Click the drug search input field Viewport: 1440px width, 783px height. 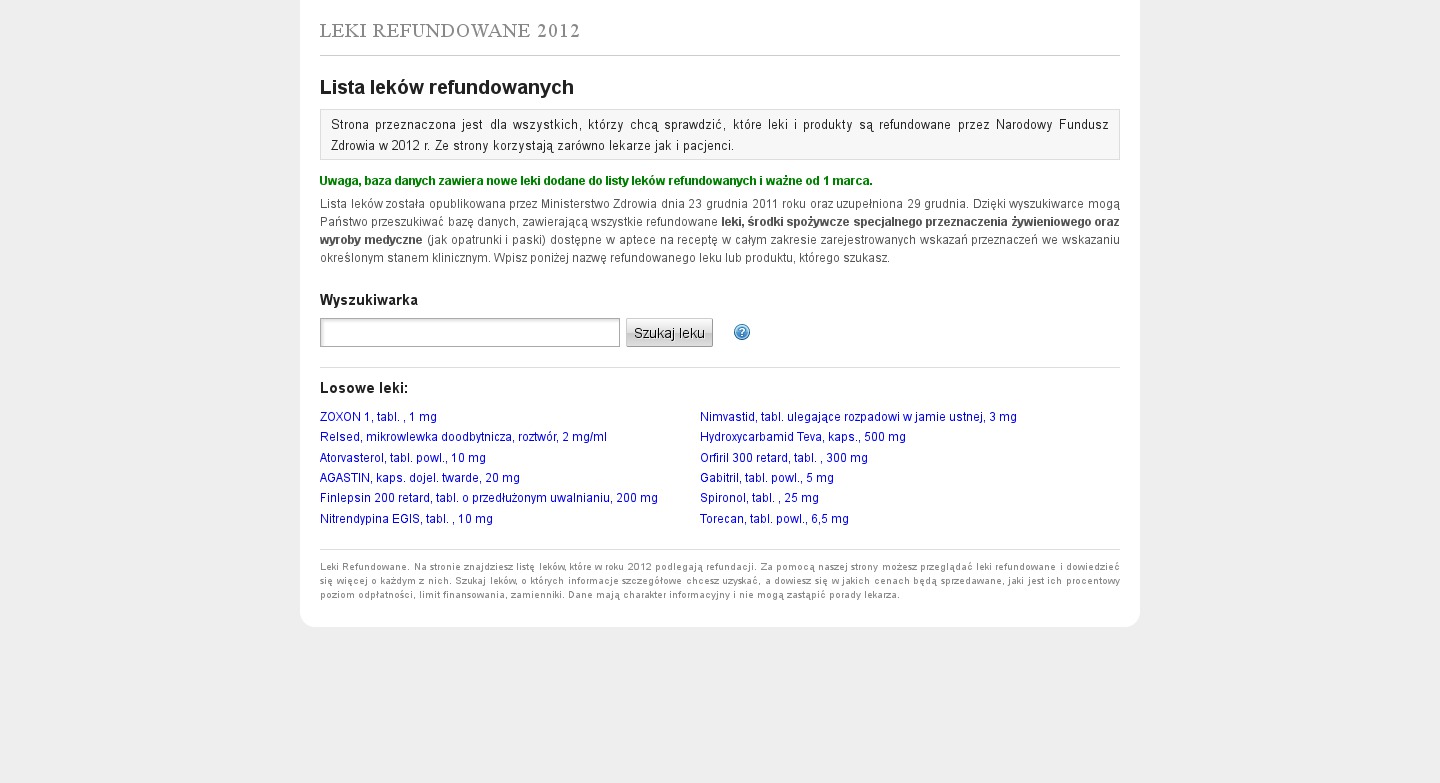[x=469, y=333]
